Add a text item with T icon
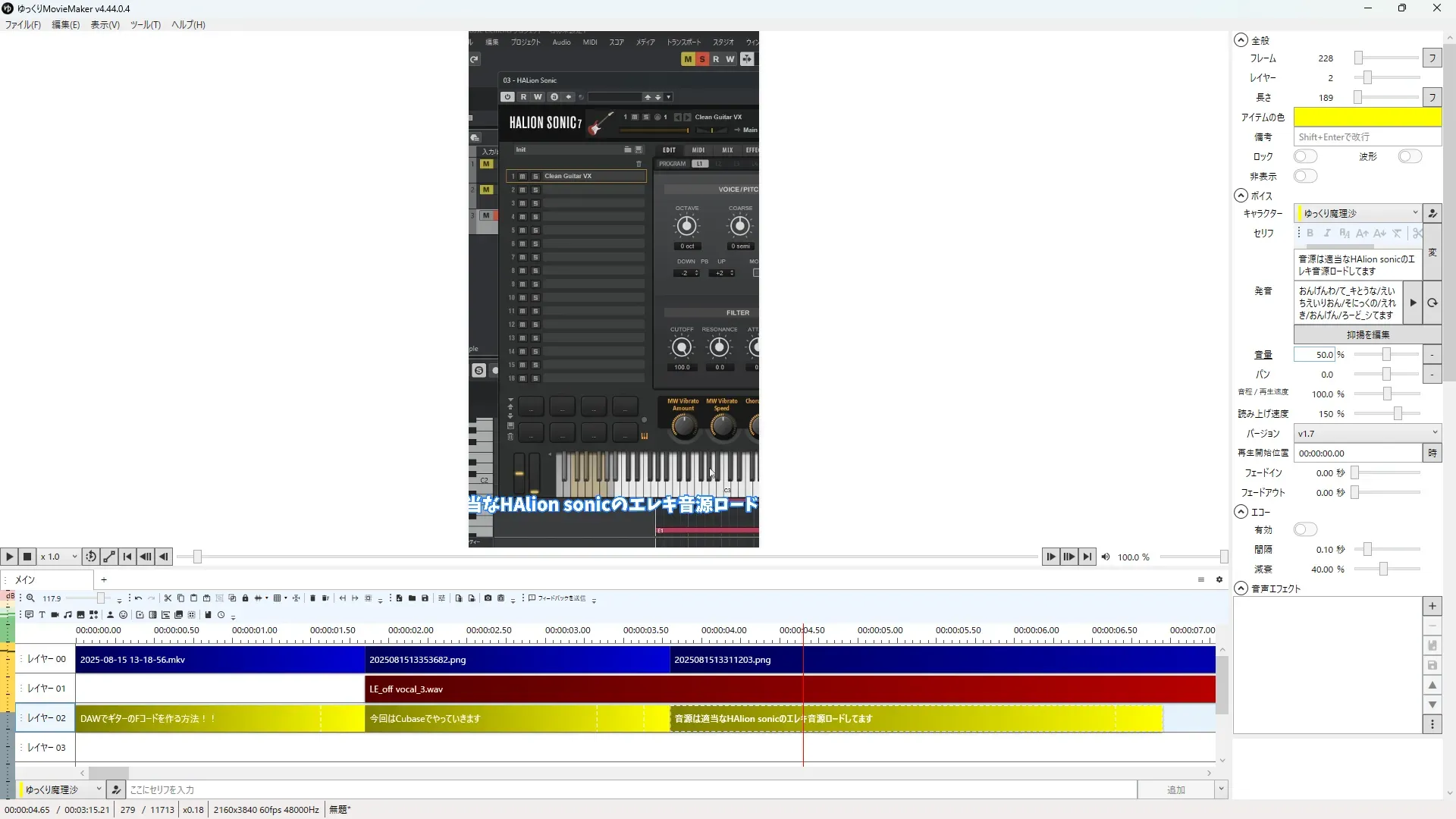 click(42, 615)
